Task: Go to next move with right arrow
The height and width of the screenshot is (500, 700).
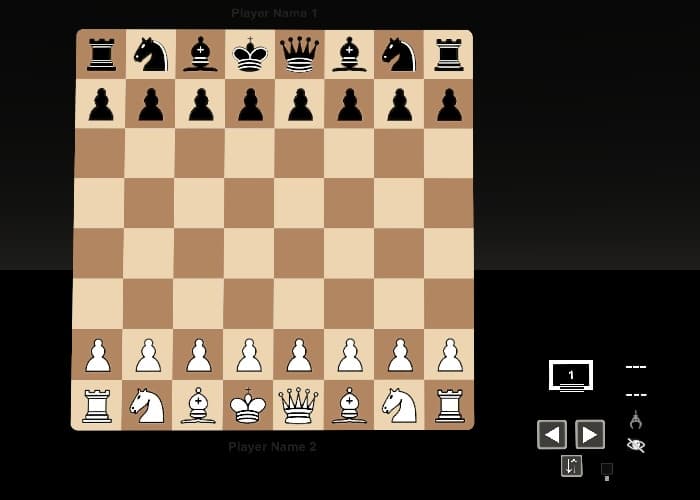Action: click(x=590, y=434)
